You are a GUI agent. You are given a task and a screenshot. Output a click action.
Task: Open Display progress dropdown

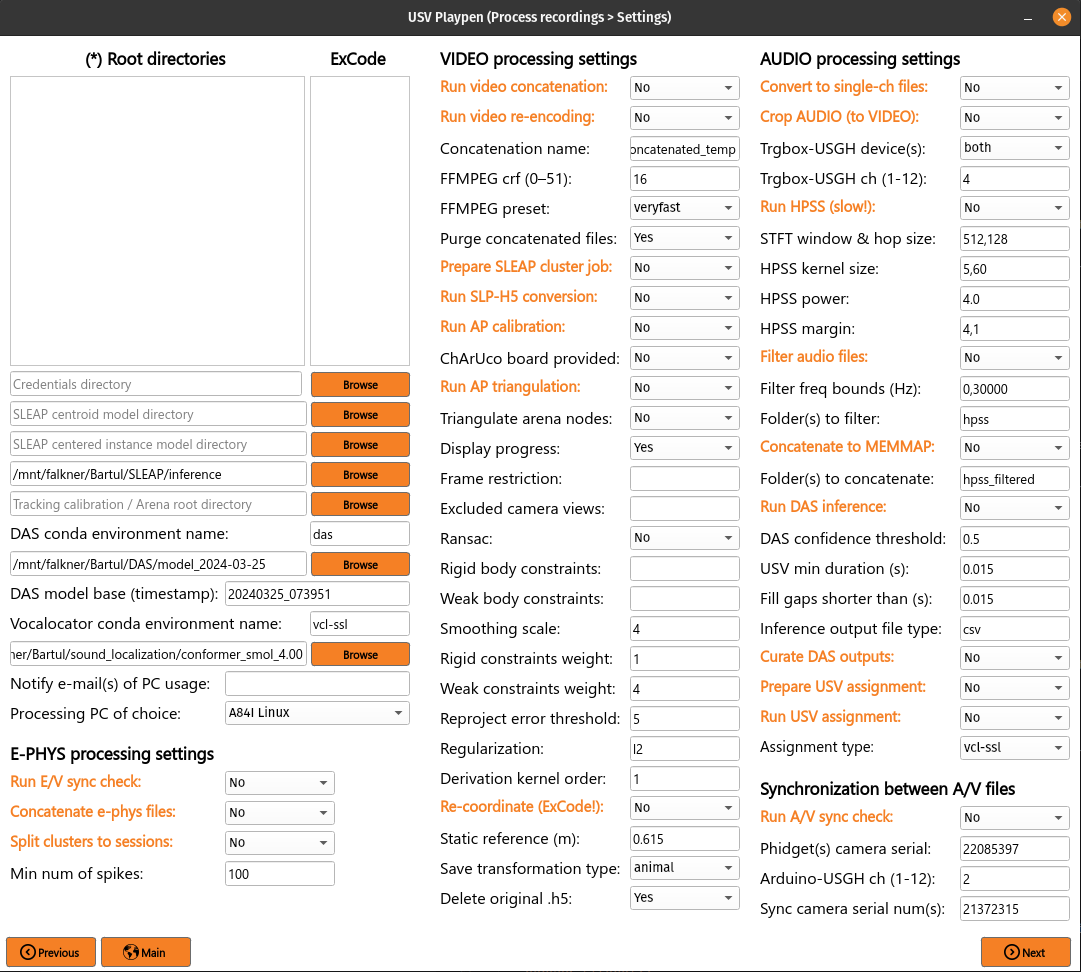point(684,447)
